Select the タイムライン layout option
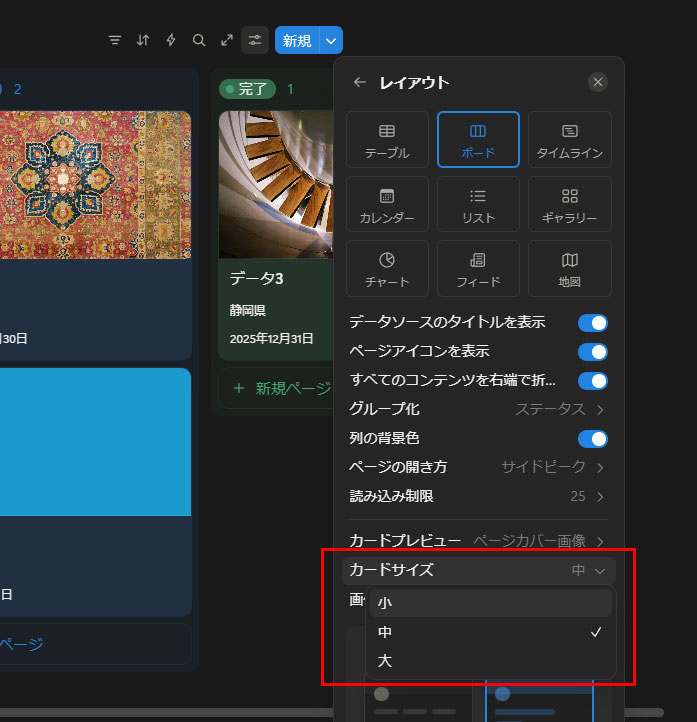Viewport: 697px width, 722px height. pyautogui.click(x=569, y=139)
